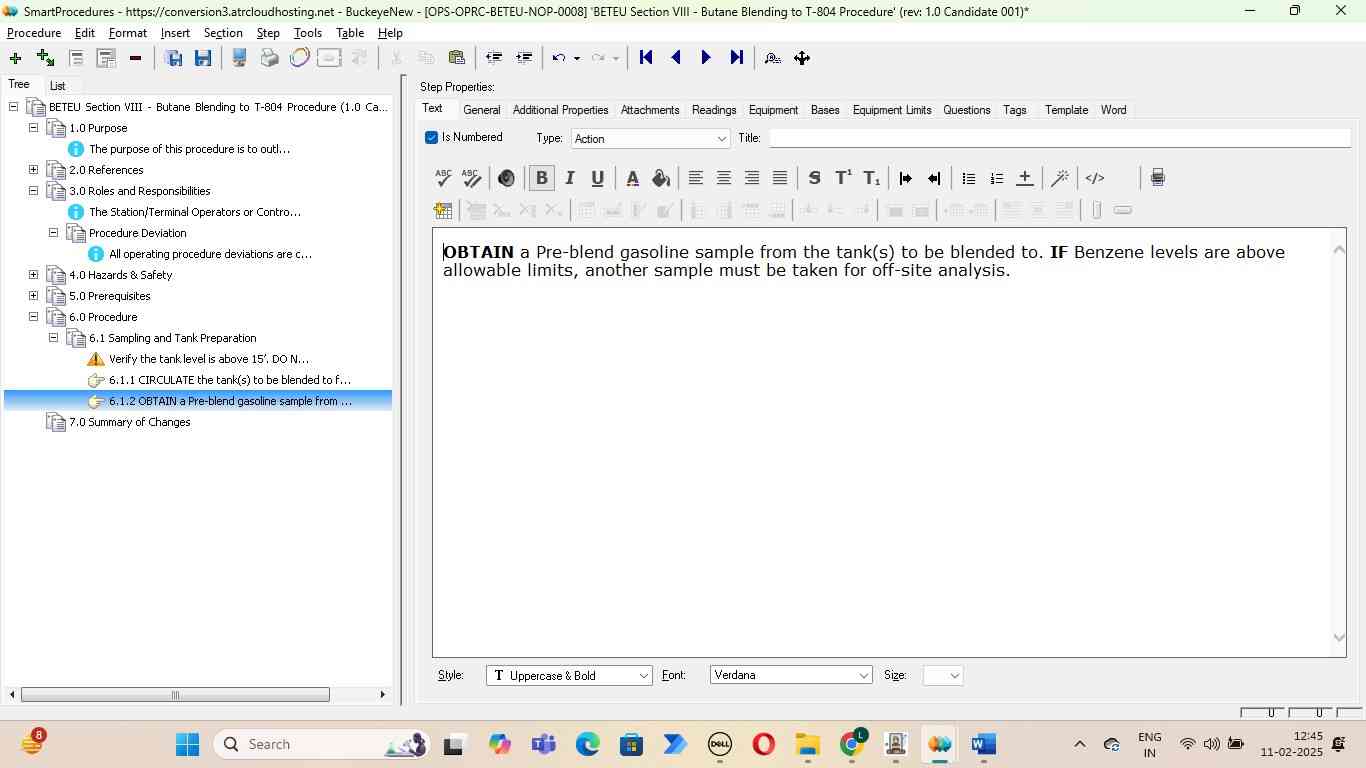Collapse the 6.1 Sampling and Tank Preparation node
Image resolution: width=1366 pixels, height=768 pixels.
click(54, 338)
